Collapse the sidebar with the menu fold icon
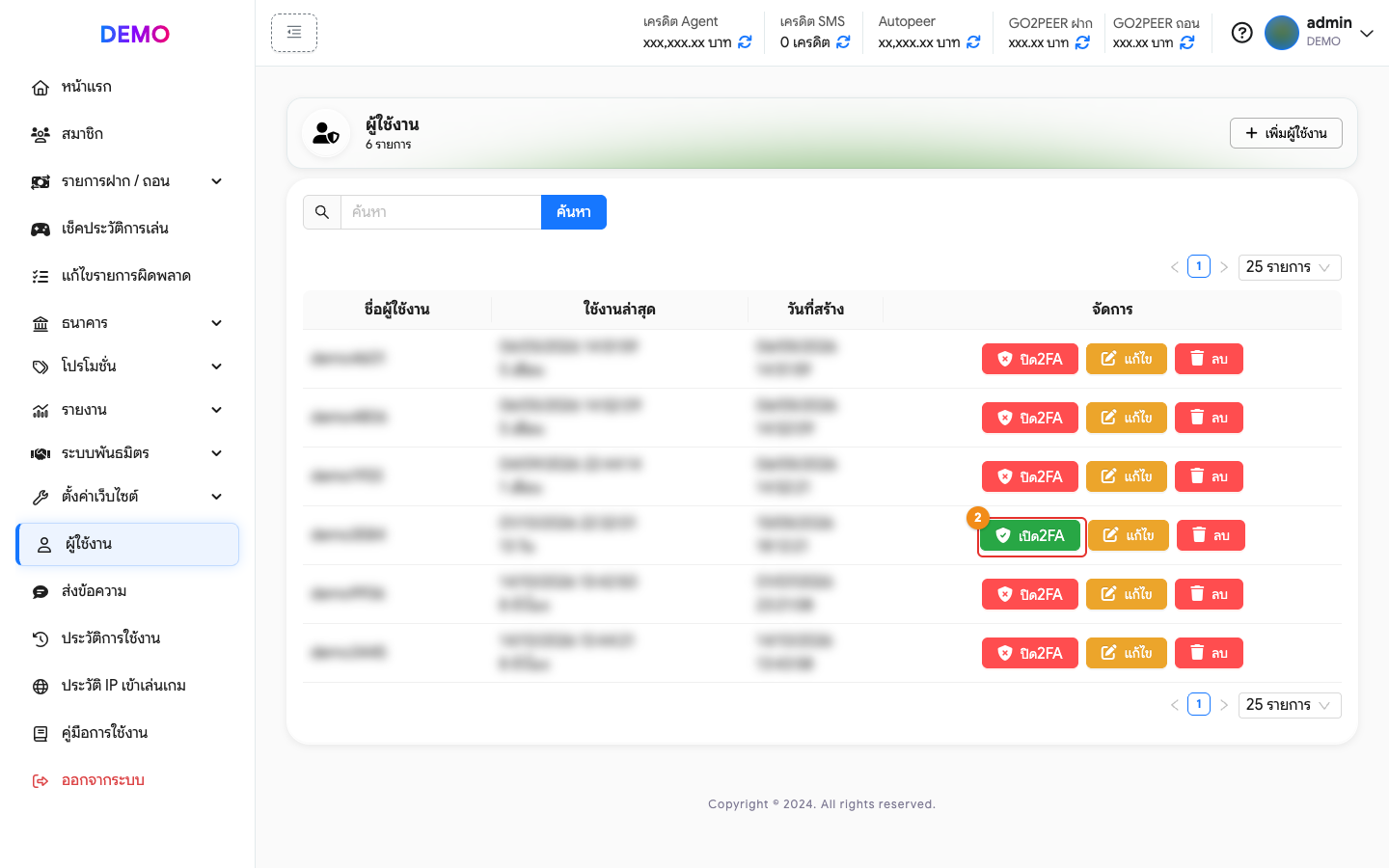 [294, 33]
